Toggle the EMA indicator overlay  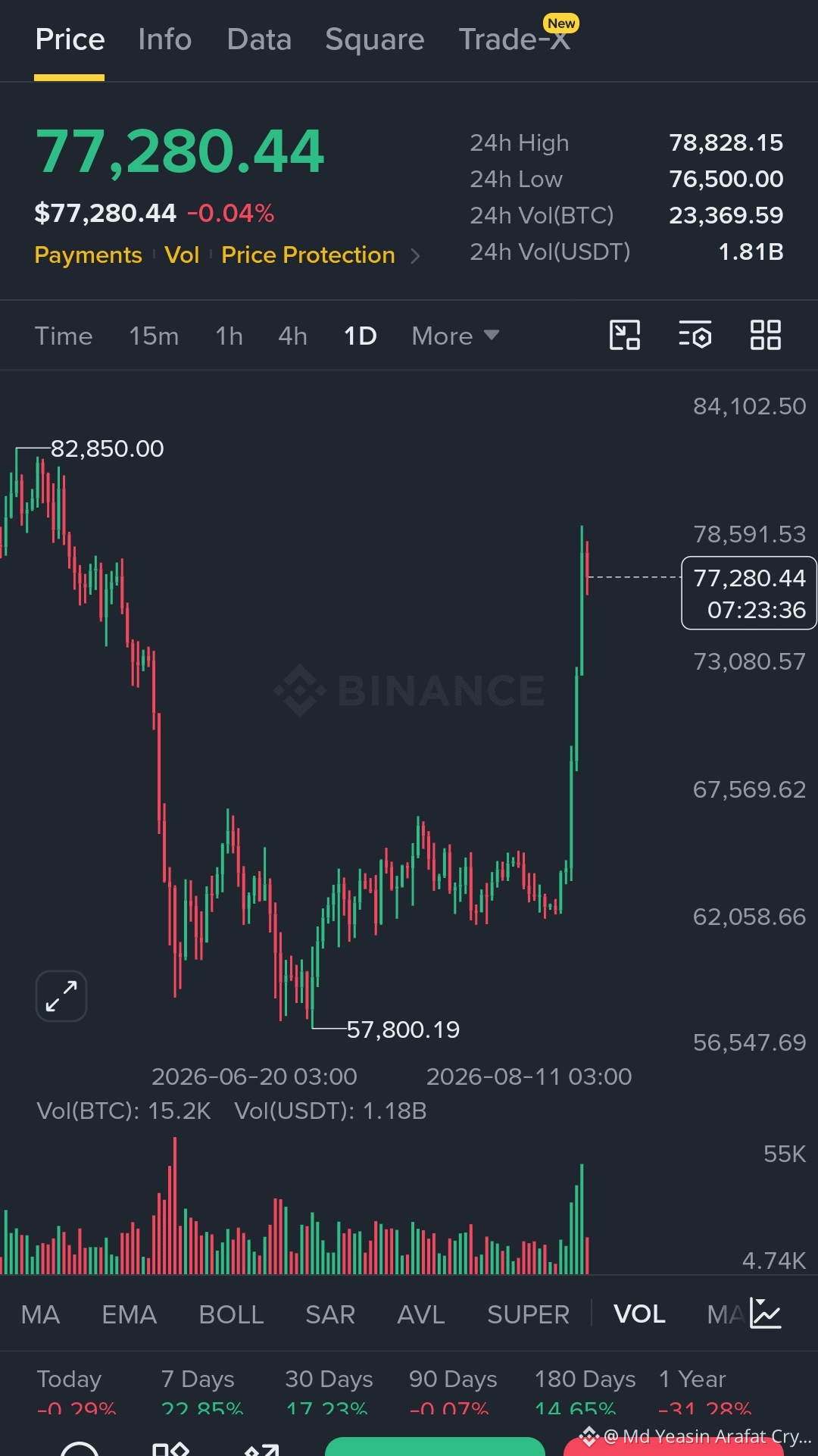[129, 1314]
